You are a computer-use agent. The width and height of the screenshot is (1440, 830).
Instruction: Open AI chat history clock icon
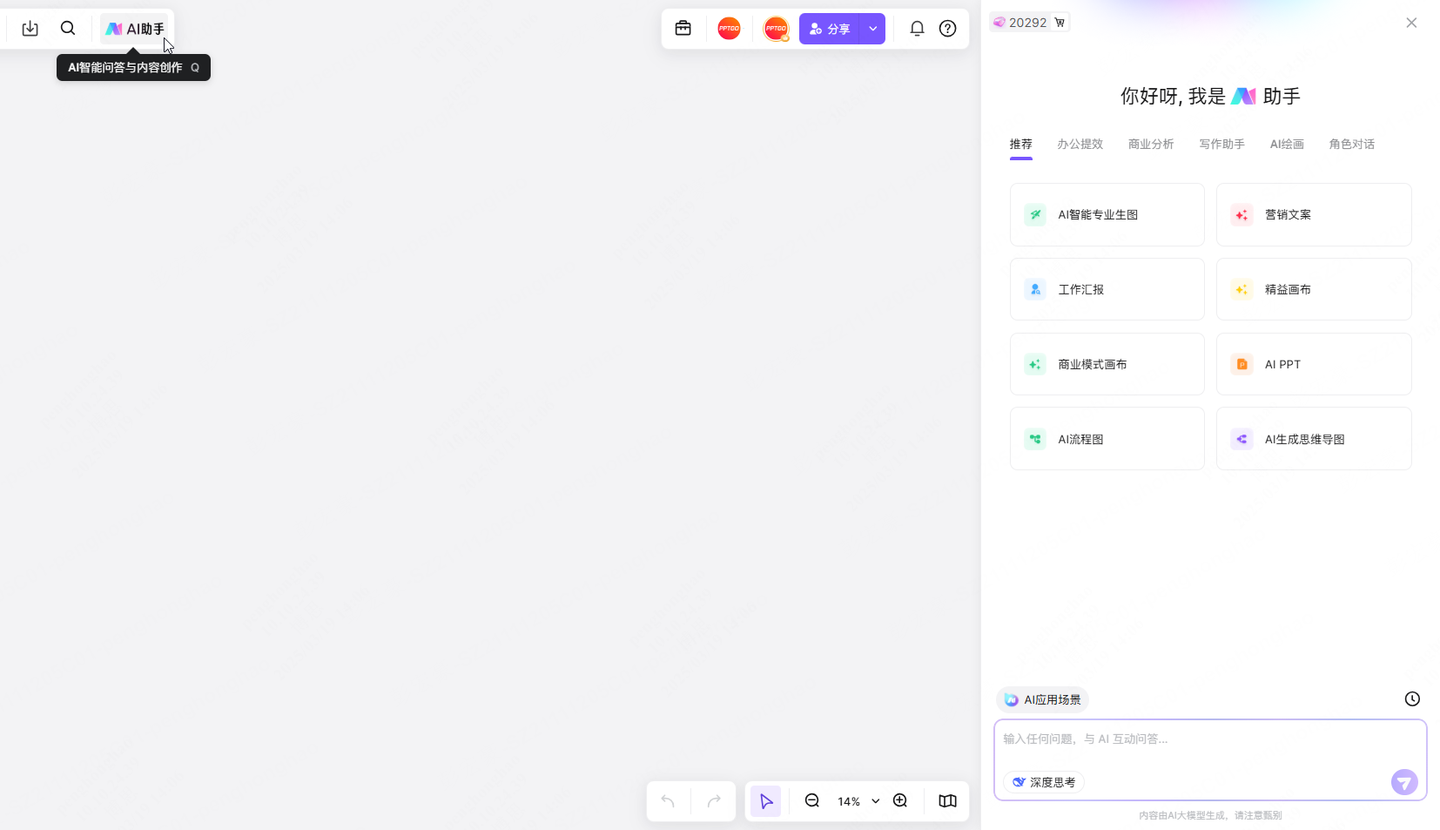(1412, 699)
